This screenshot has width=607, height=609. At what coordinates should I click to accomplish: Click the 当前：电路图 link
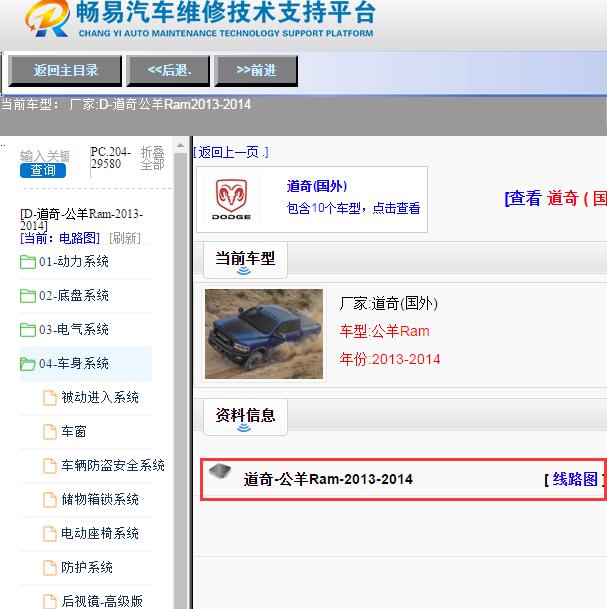[60, 238]
